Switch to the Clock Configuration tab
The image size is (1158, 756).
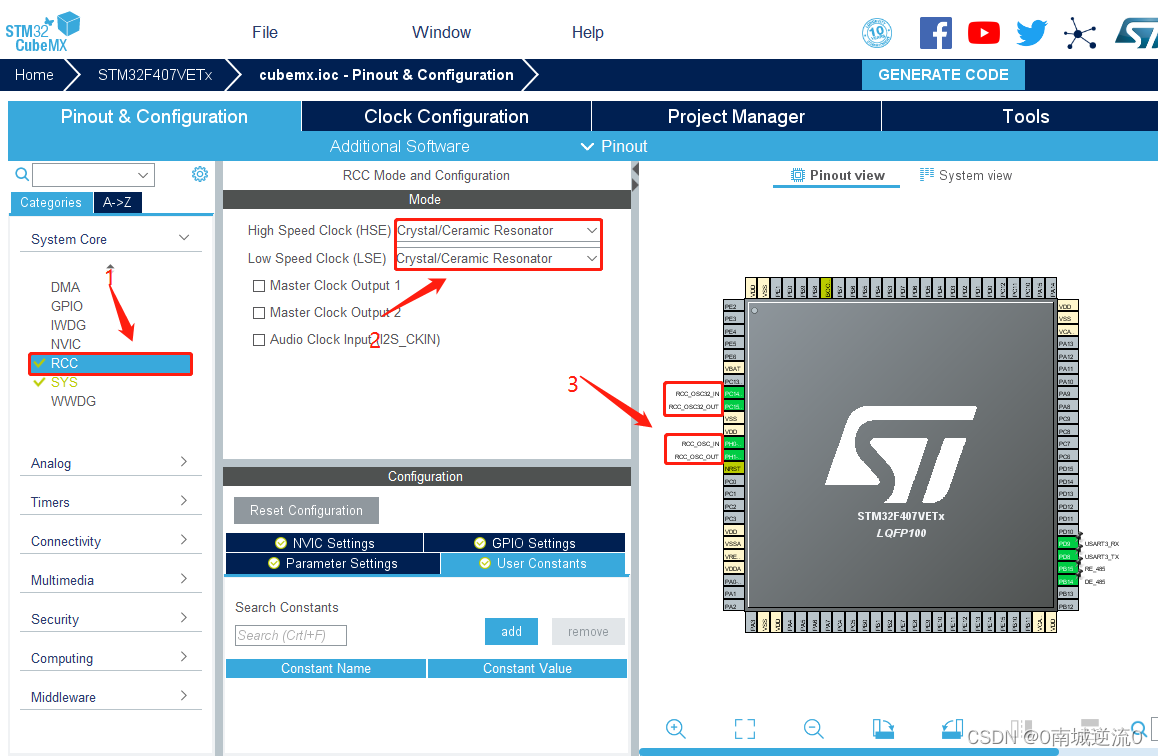point(444,116)
